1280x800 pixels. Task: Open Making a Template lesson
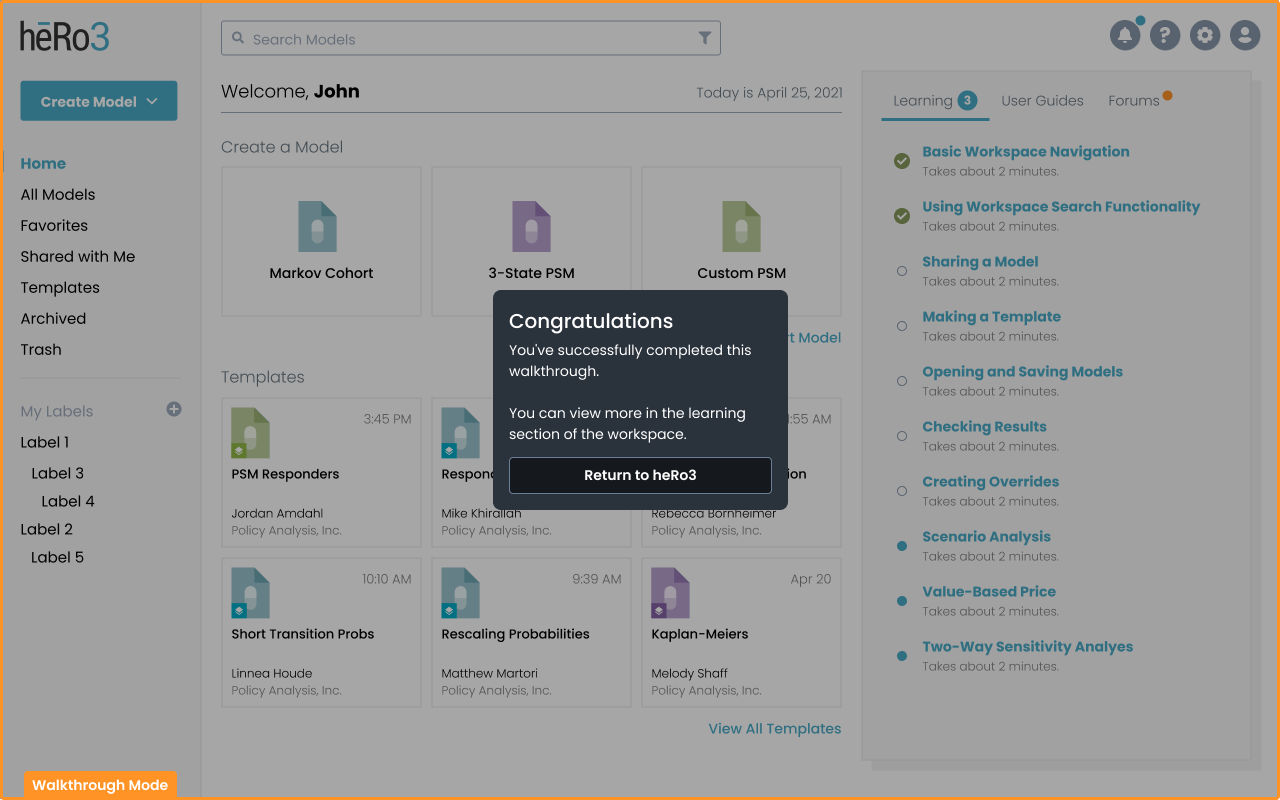(x=991, y=317)
